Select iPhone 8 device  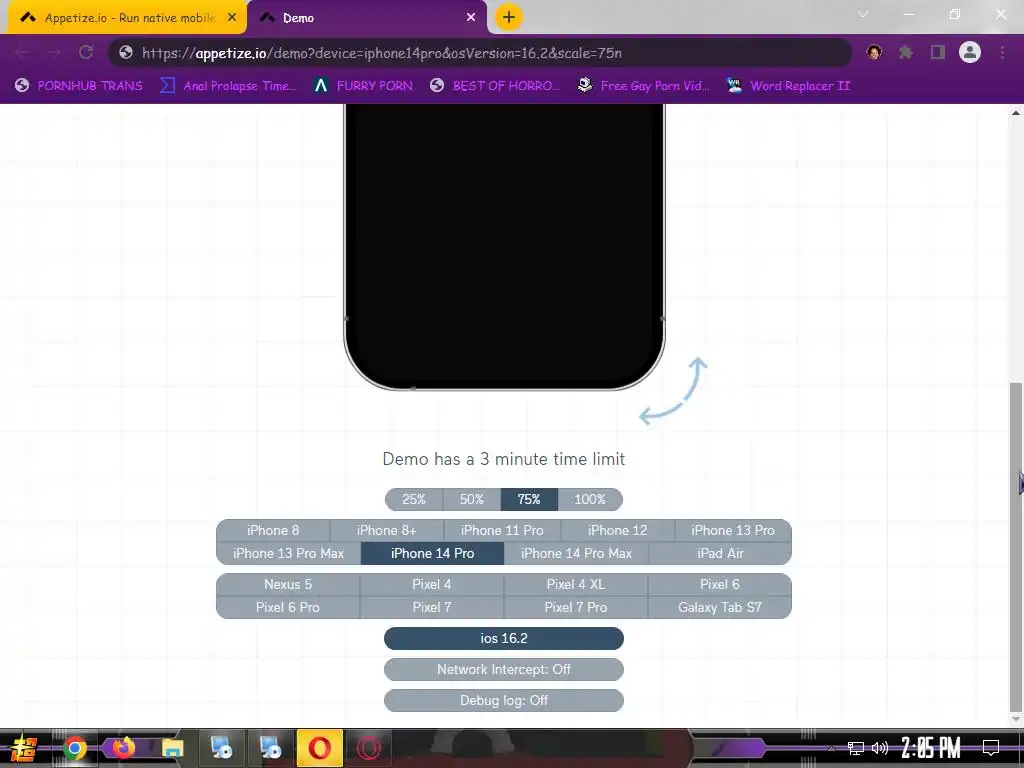[273, 530]
